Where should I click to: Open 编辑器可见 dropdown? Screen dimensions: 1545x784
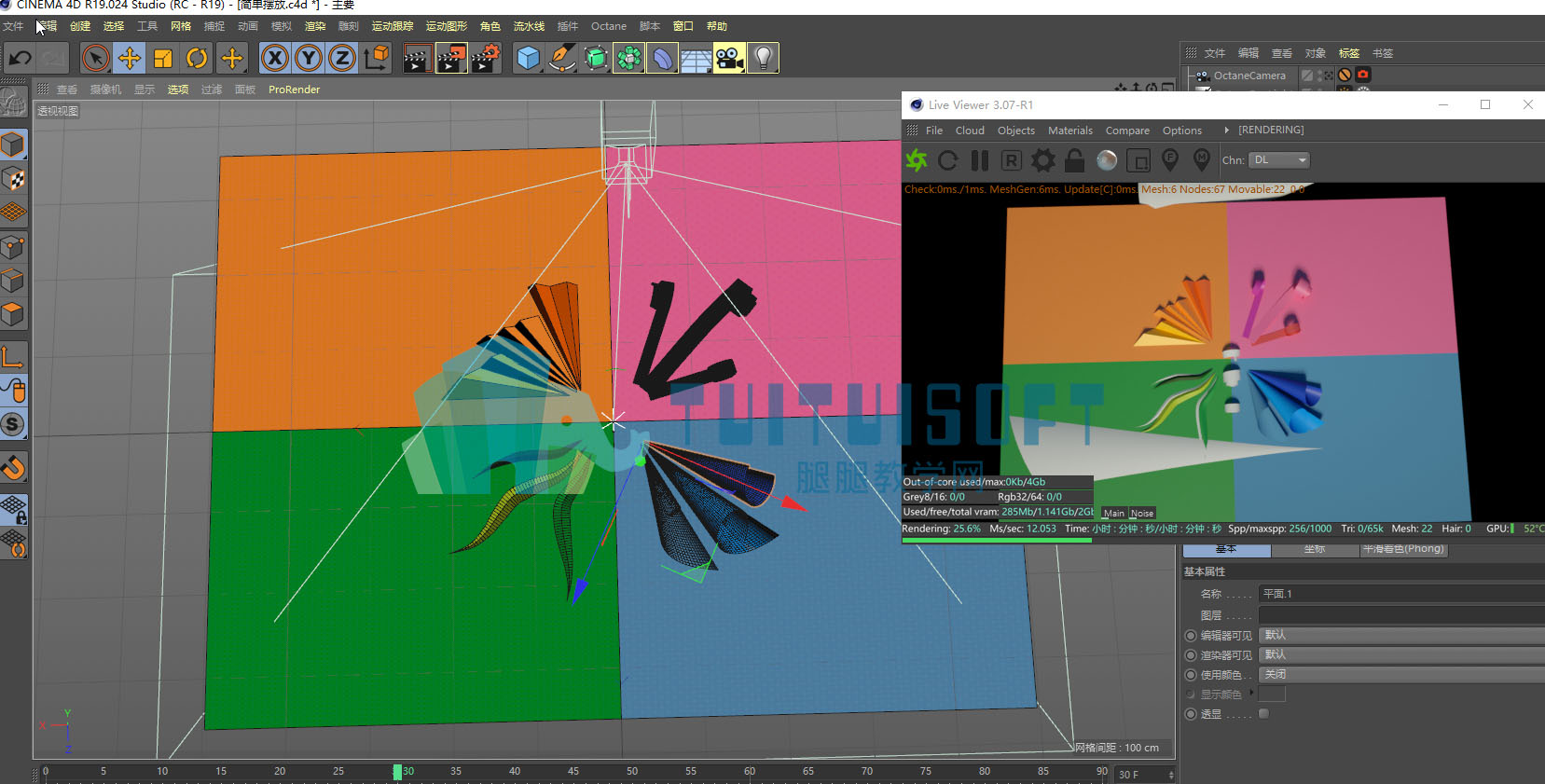[1401, 635]
